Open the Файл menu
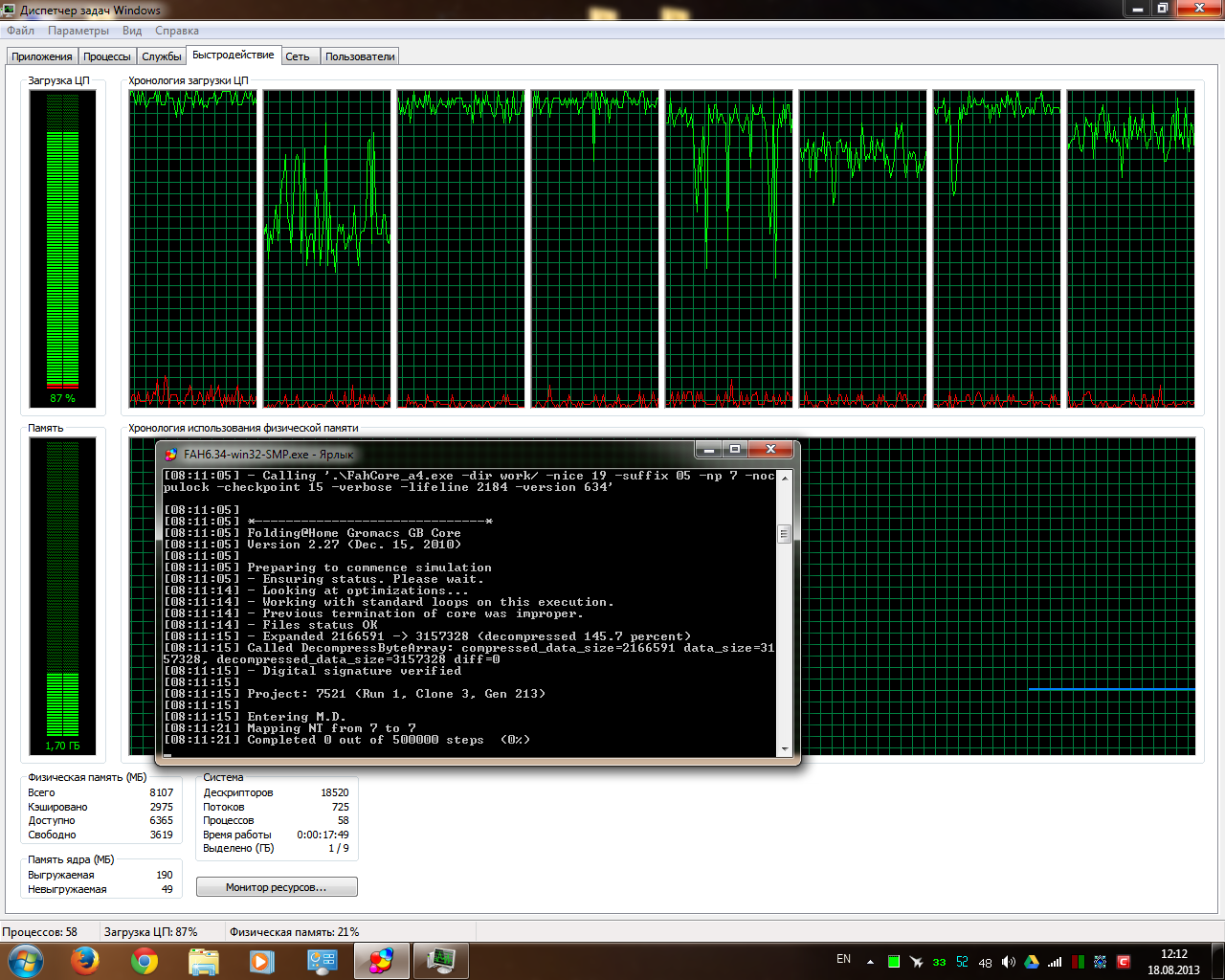The width and height of the screenshot is (1225, 980). coord(20,31)
